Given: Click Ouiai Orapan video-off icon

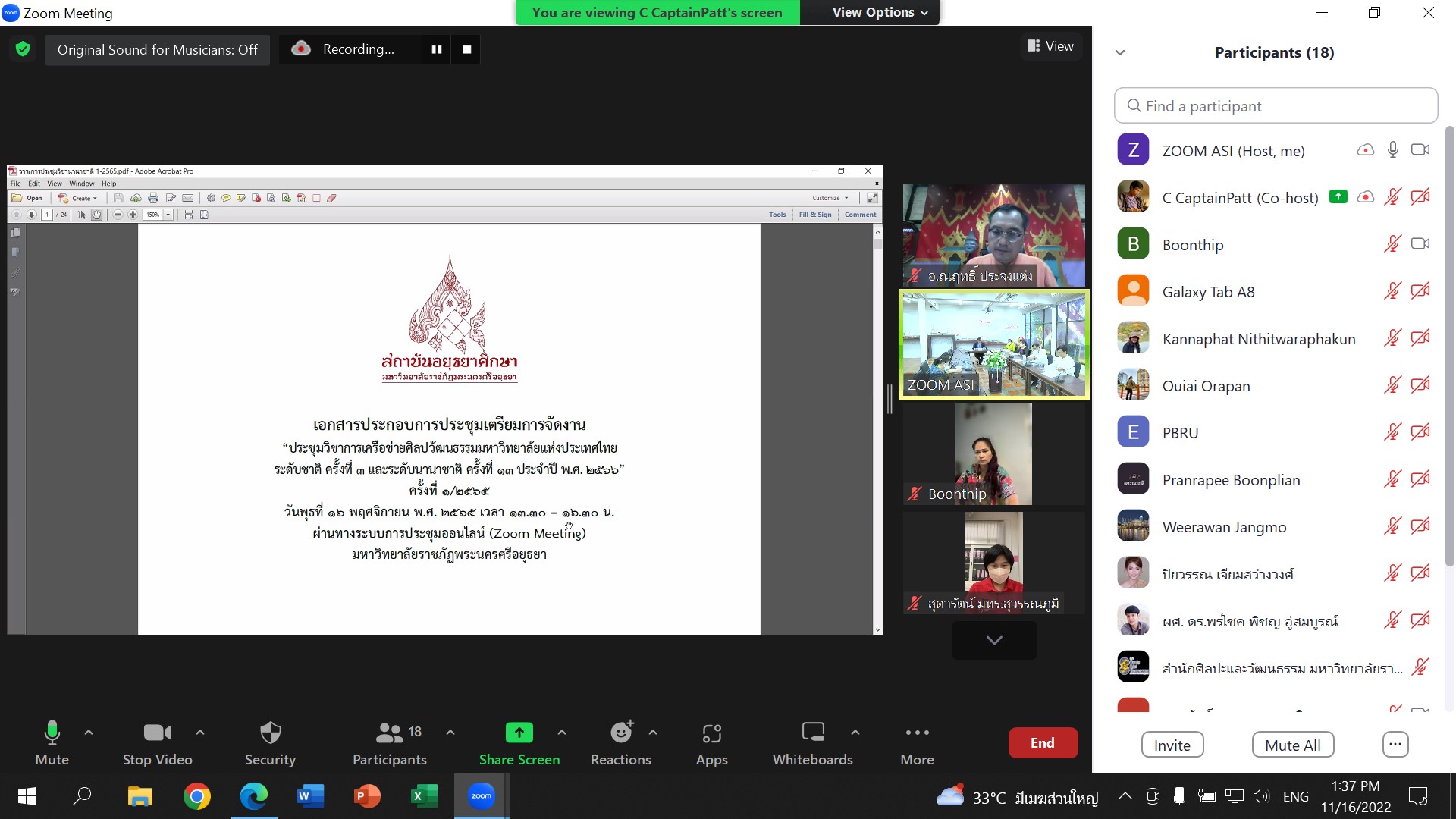Looking at the screenshot, I should click(1420, 385).
